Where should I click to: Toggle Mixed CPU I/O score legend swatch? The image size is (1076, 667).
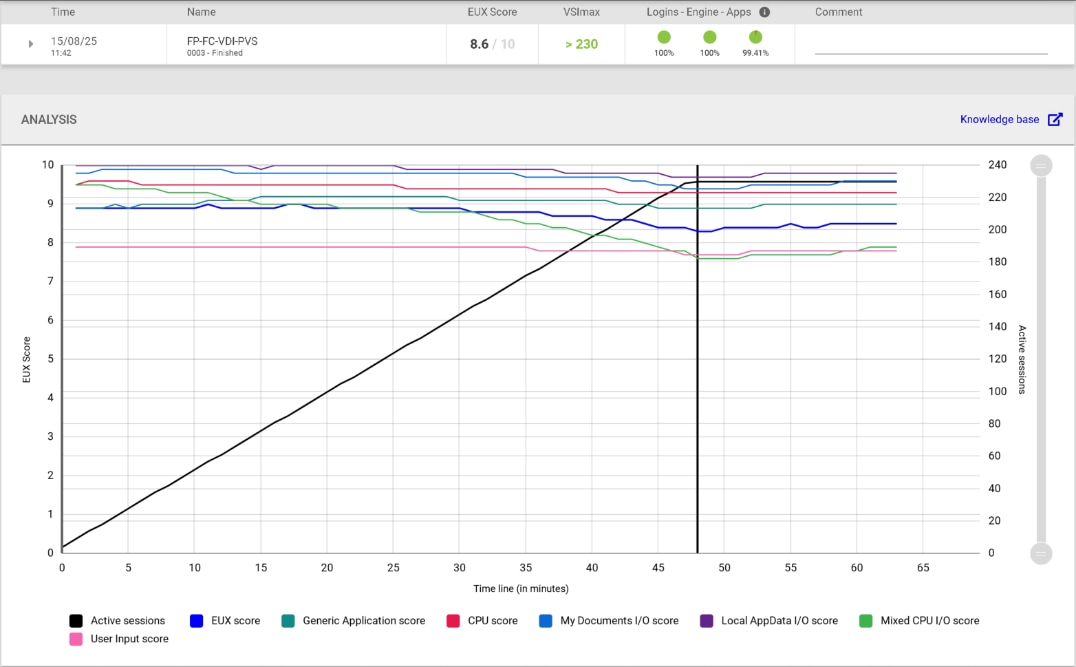point(866,620)
